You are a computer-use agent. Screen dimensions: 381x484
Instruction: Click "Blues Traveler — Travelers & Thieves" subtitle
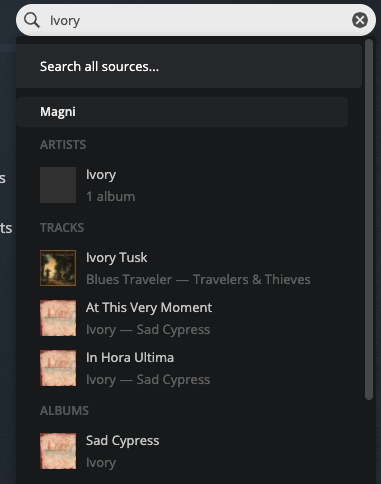click(x=198, y=280)
